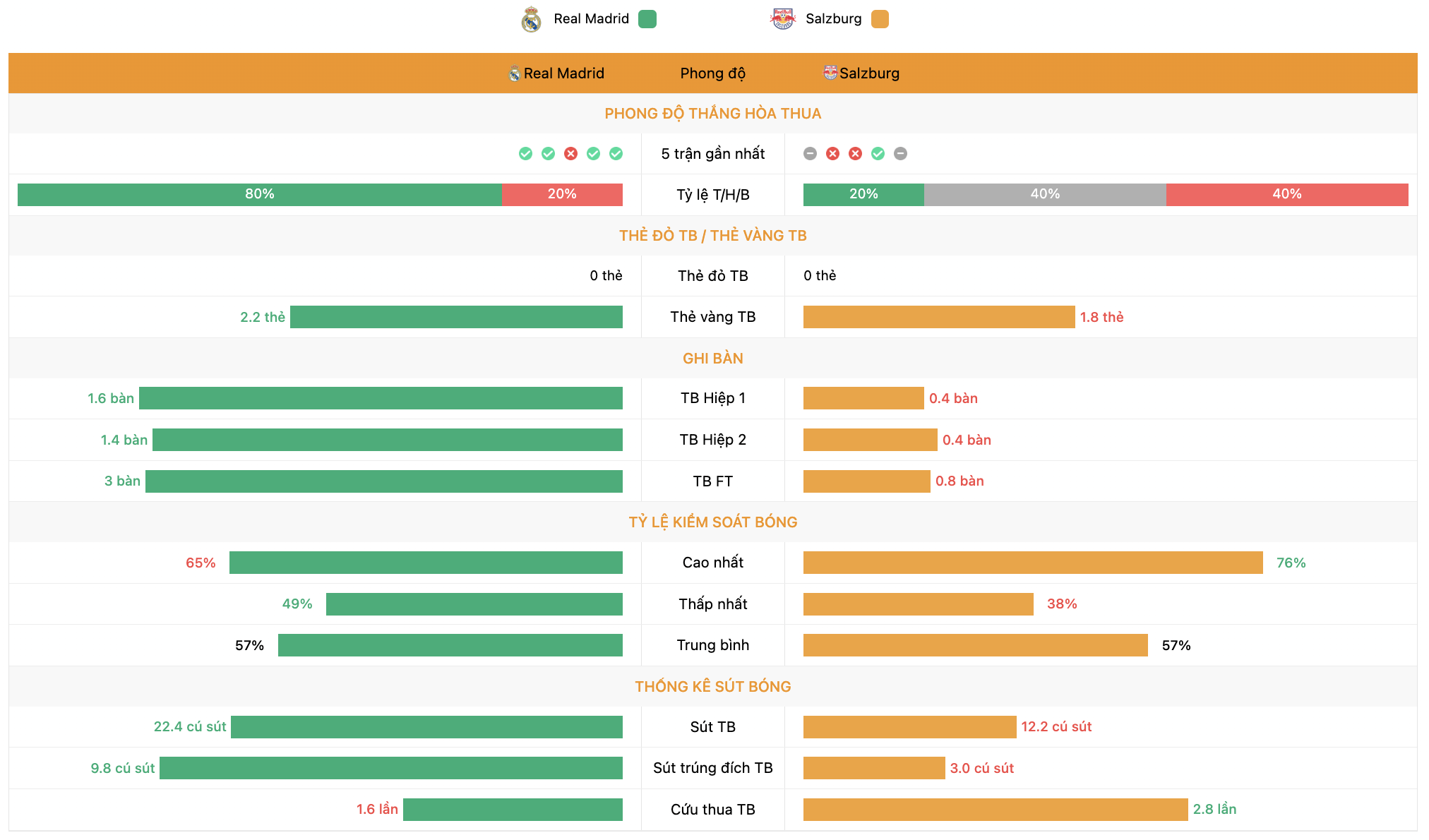This screenshot has width=1429, height=840.
Task: Click Salzburg's last grey draw icon
Action: [x=900, y=154]
